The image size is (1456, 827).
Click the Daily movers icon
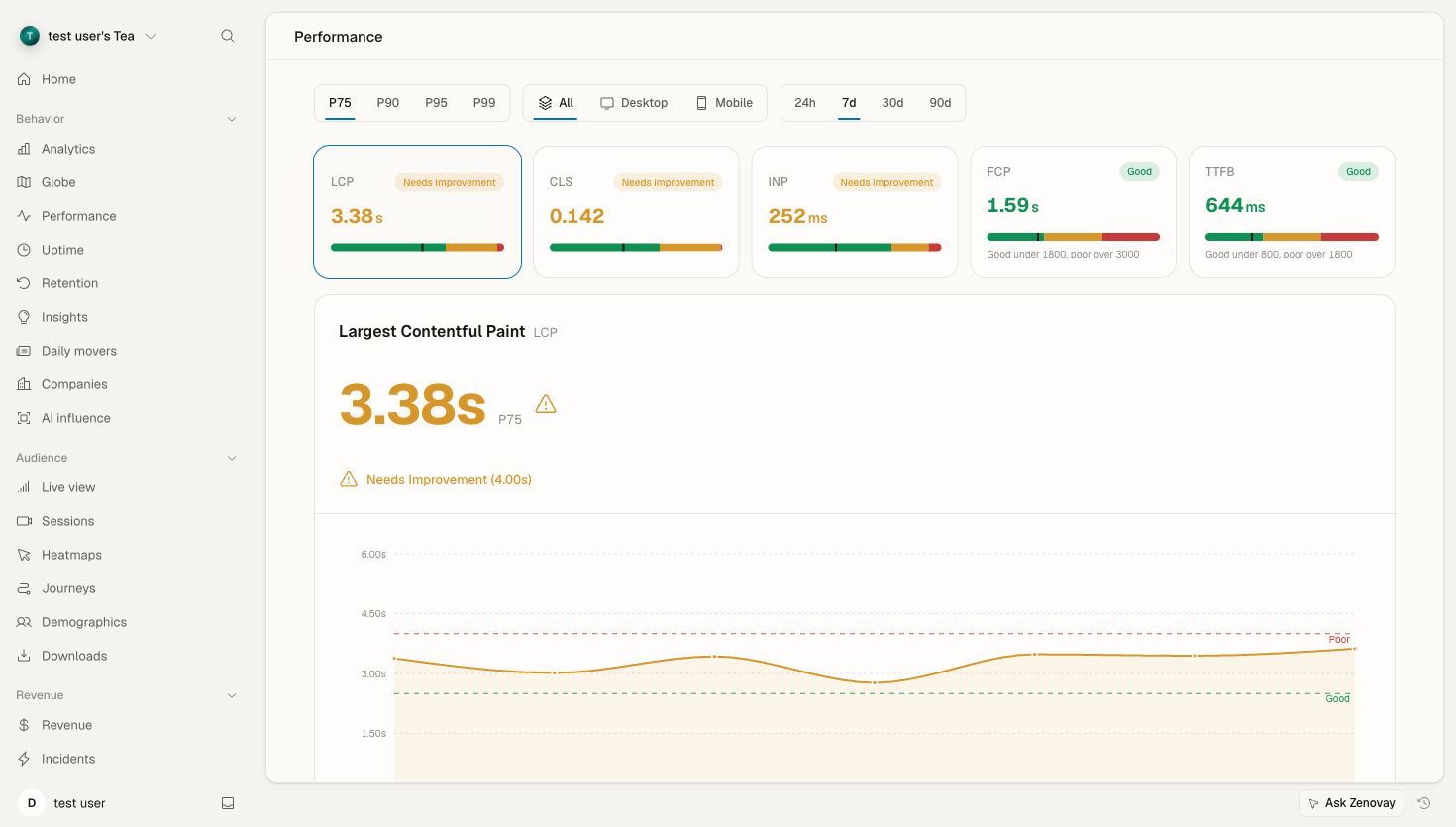click(x=24, y=351)
